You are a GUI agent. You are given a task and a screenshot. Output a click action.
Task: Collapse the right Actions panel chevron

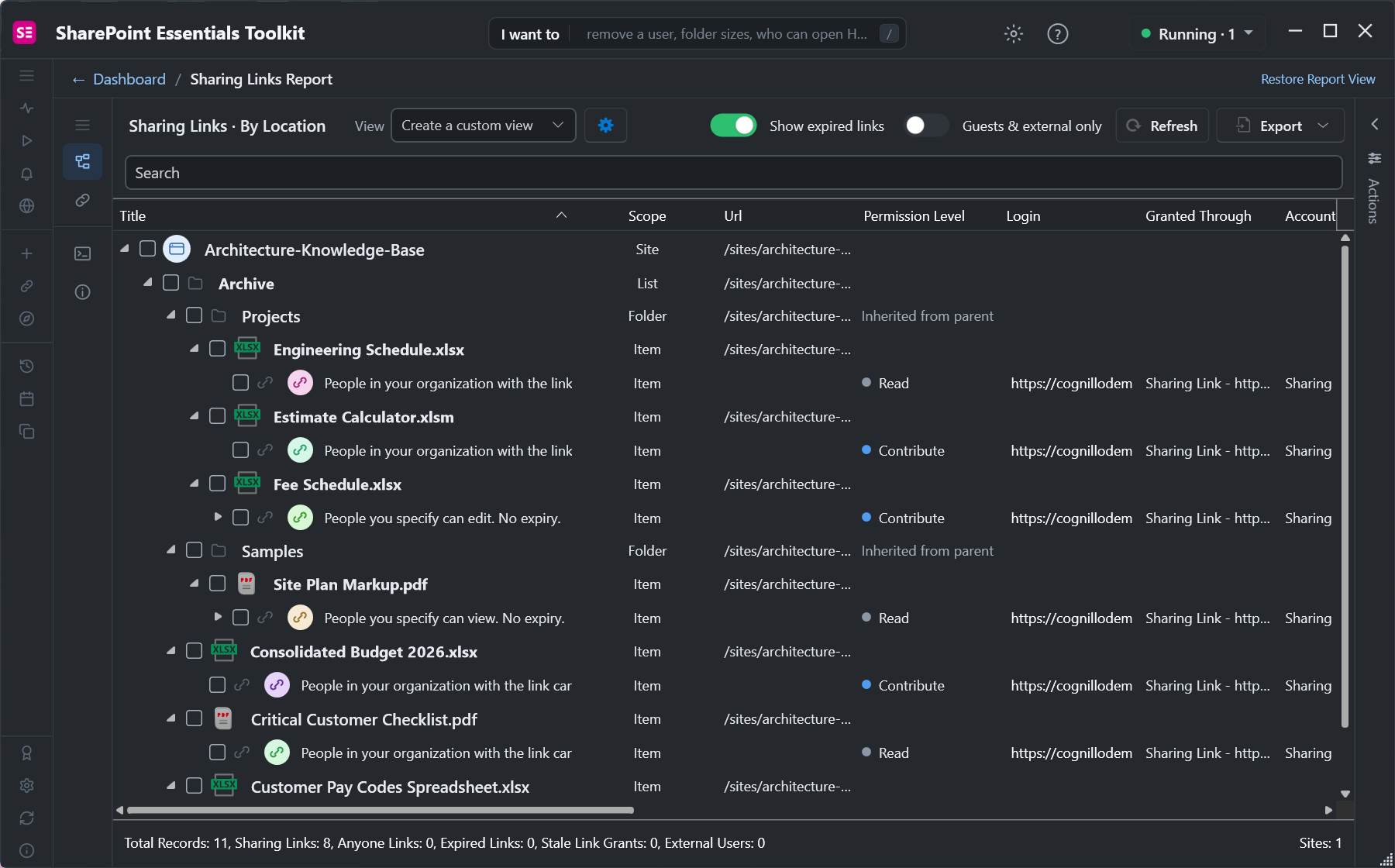1374,124
